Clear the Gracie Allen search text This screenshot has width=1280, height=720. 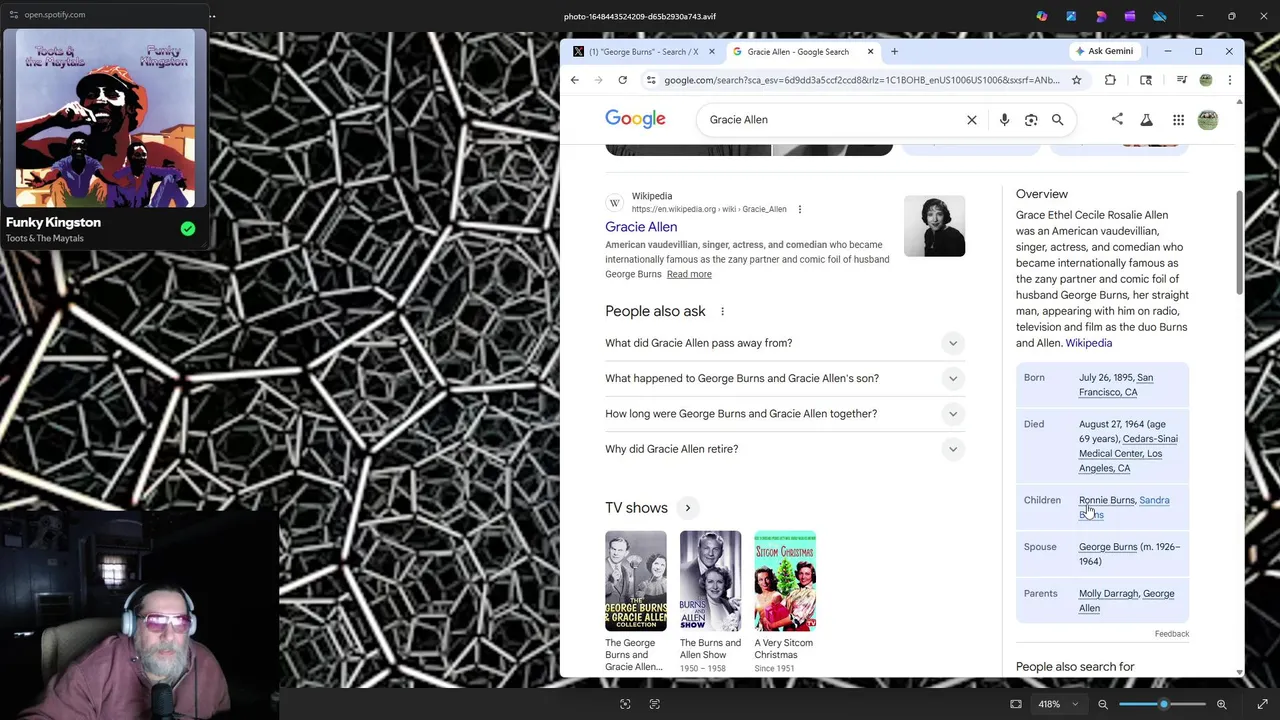(x=971, y=120)
